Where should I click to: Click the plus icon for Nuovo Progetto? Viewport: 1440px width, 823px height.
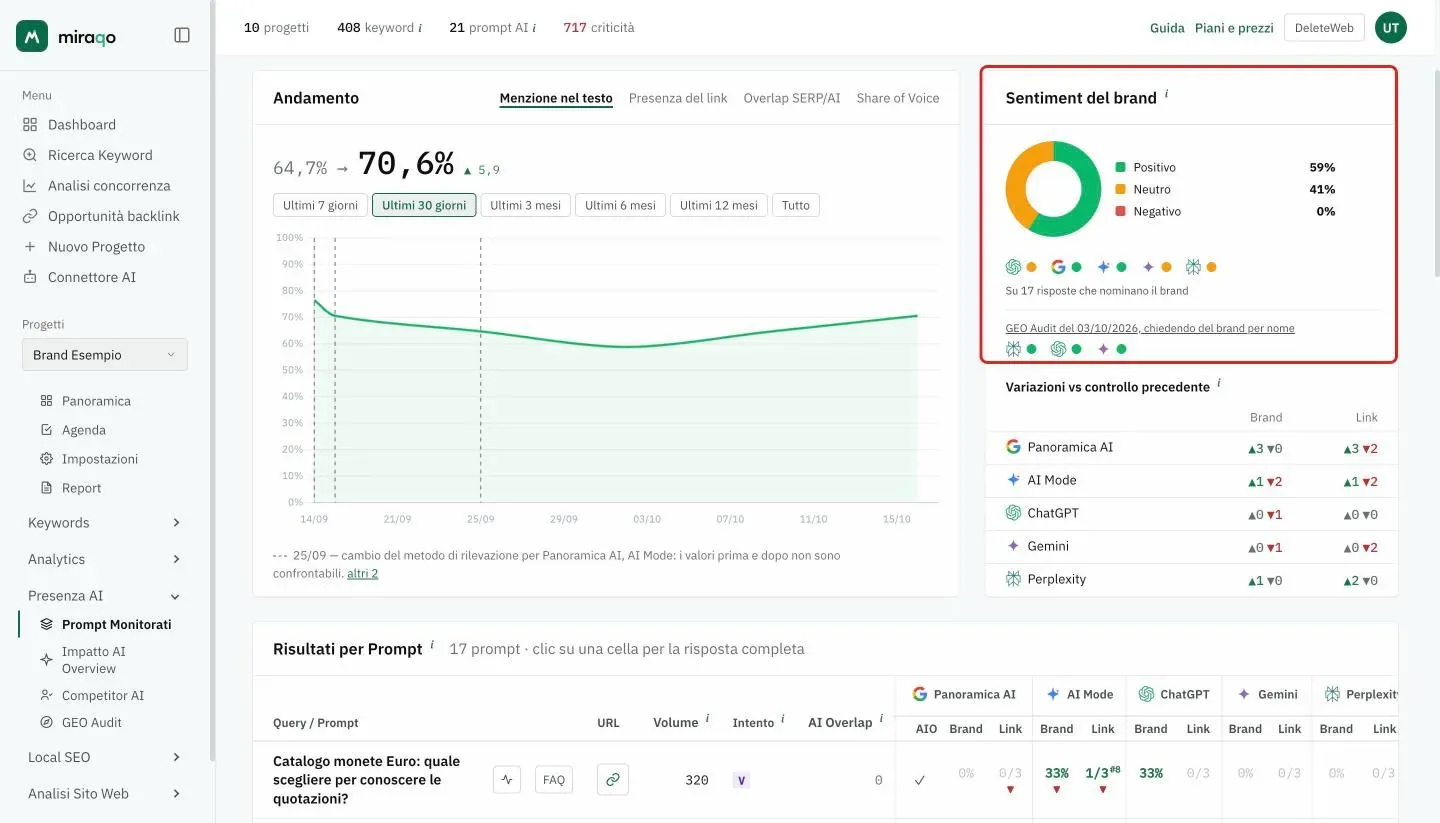[x=29, y=247]
